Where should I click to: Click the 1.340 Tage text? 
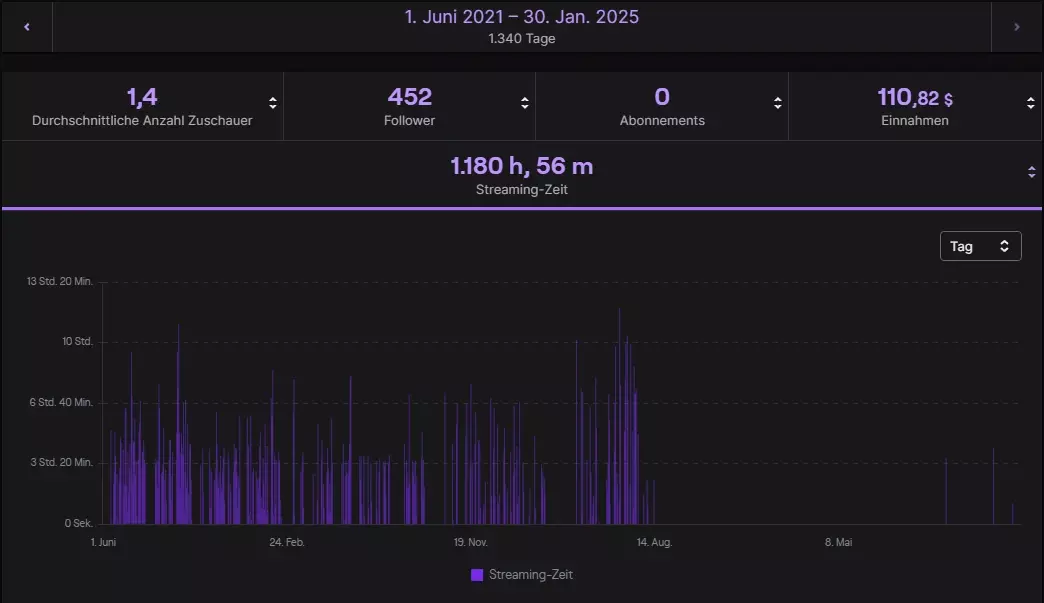pyautogui.click(x=521, y=39)
